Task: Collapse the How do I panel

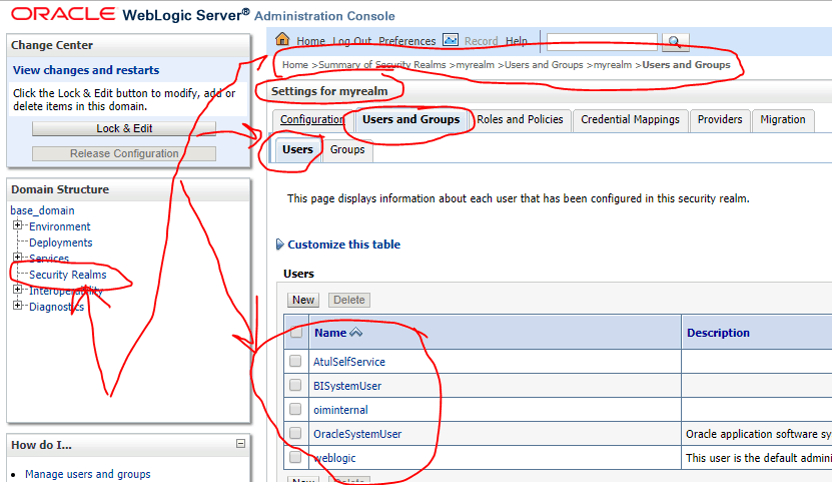Action: [240, 443]
